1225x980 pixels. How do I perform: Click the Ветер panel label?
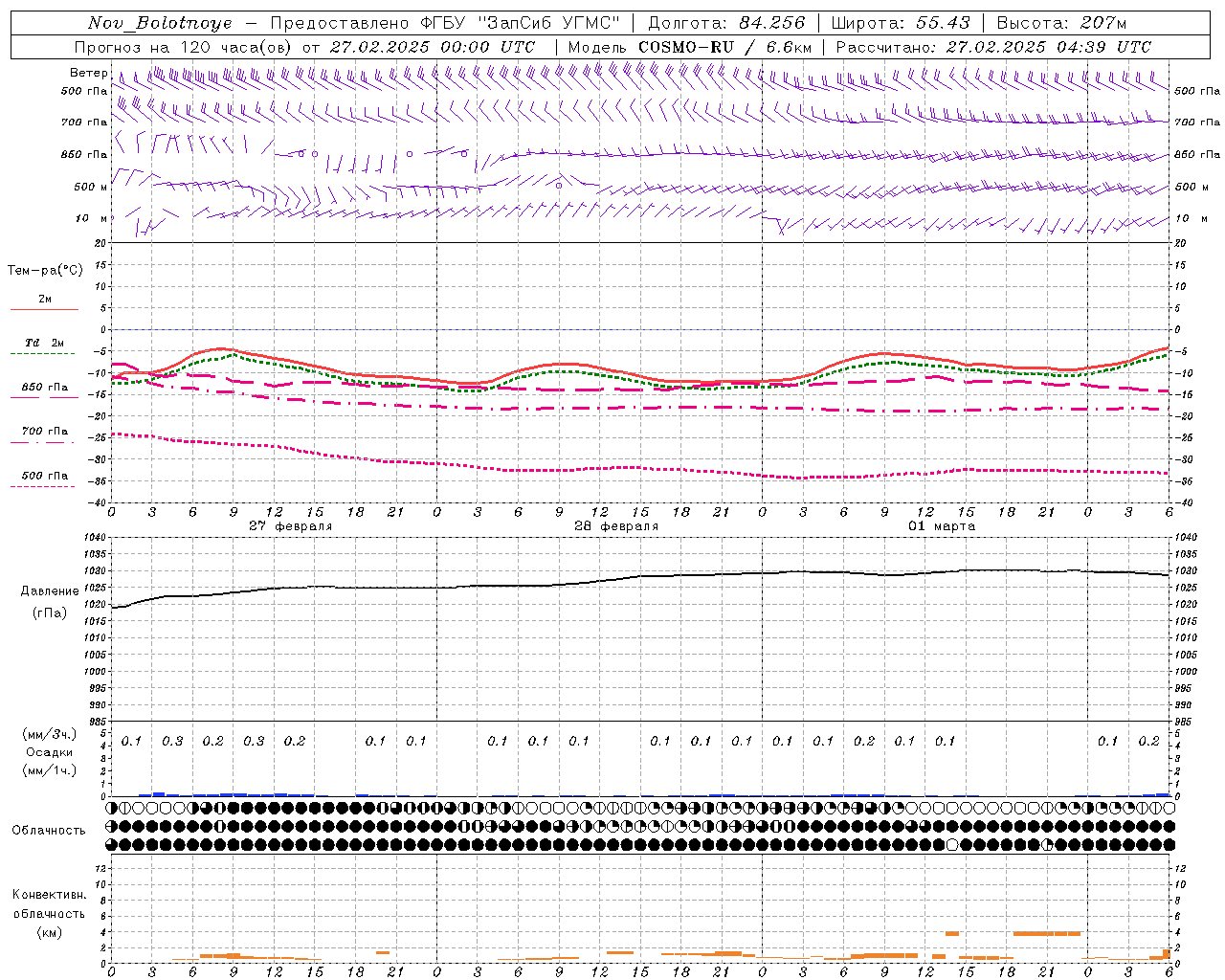(x=89, y=73)
